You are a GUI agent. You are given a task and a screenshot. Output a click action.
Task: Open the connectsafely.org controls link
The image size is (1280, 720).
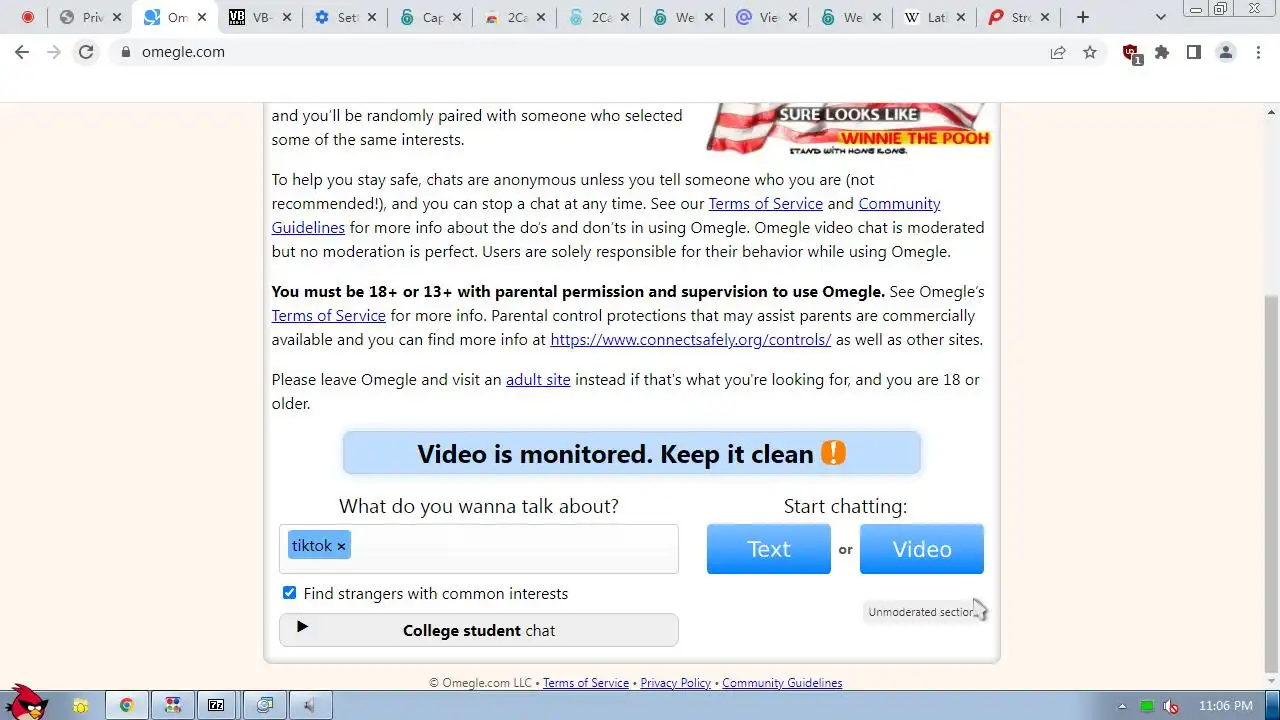[690, 339]
